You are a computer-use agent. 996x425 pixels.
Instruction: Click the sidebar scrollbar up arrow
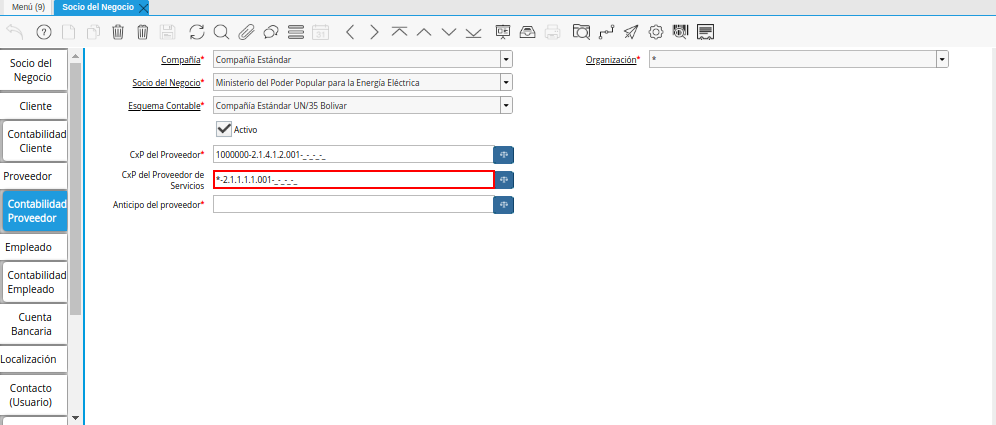(76, 56)
